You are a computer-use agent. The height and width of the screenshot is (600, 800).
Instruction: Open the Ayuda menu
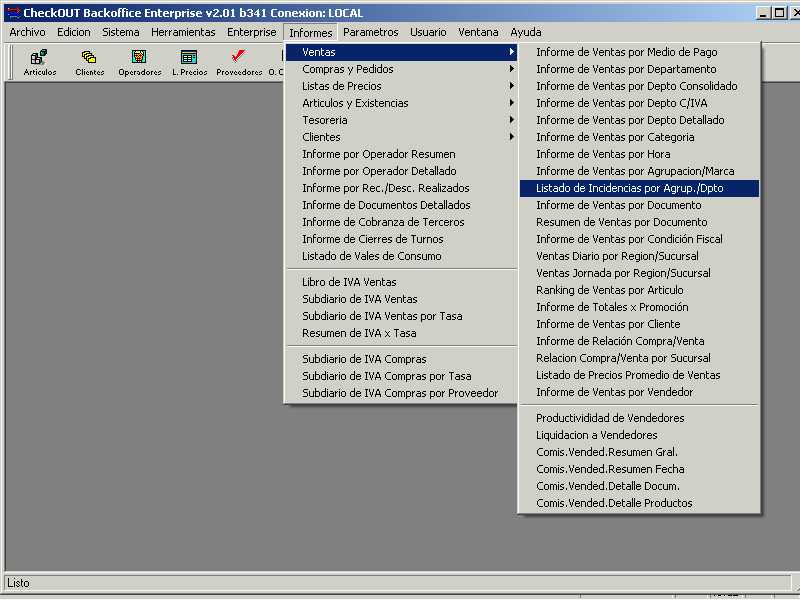[526, 32]
